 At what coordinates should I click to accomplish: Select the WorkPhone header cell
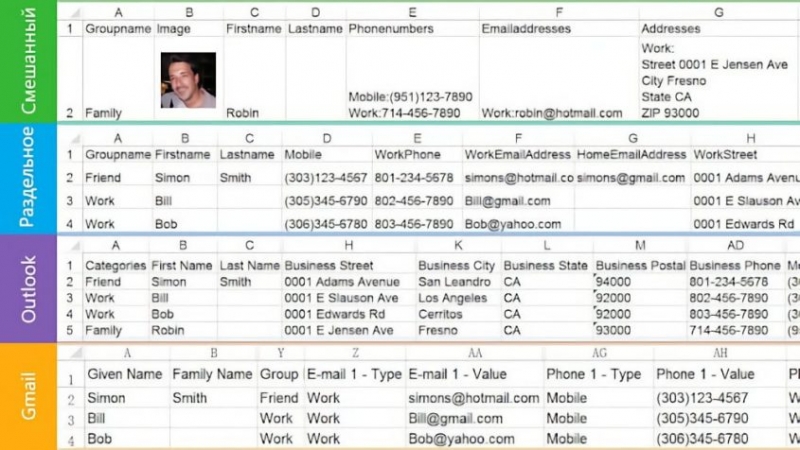(417, 155)
